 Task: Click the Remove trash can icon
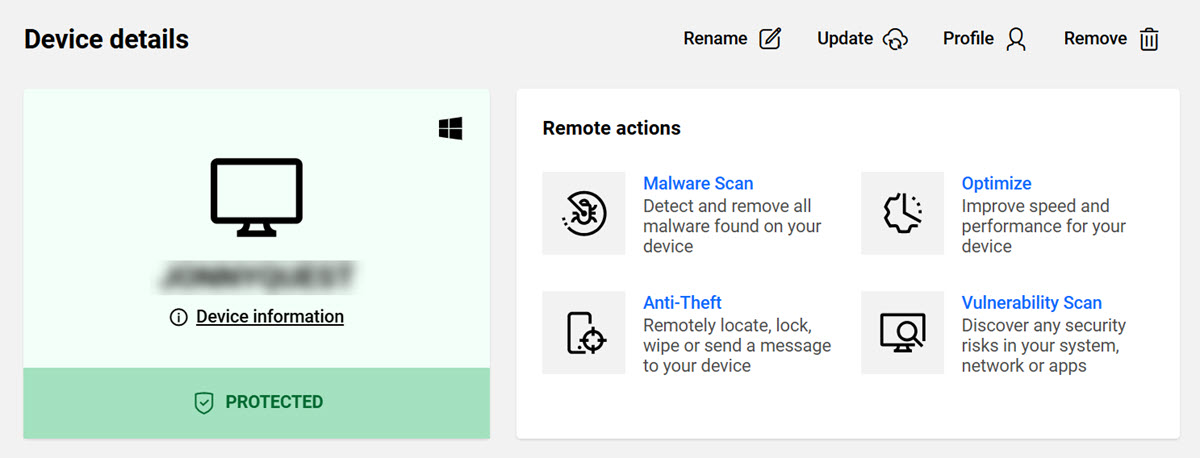(x=1150, y=39)
